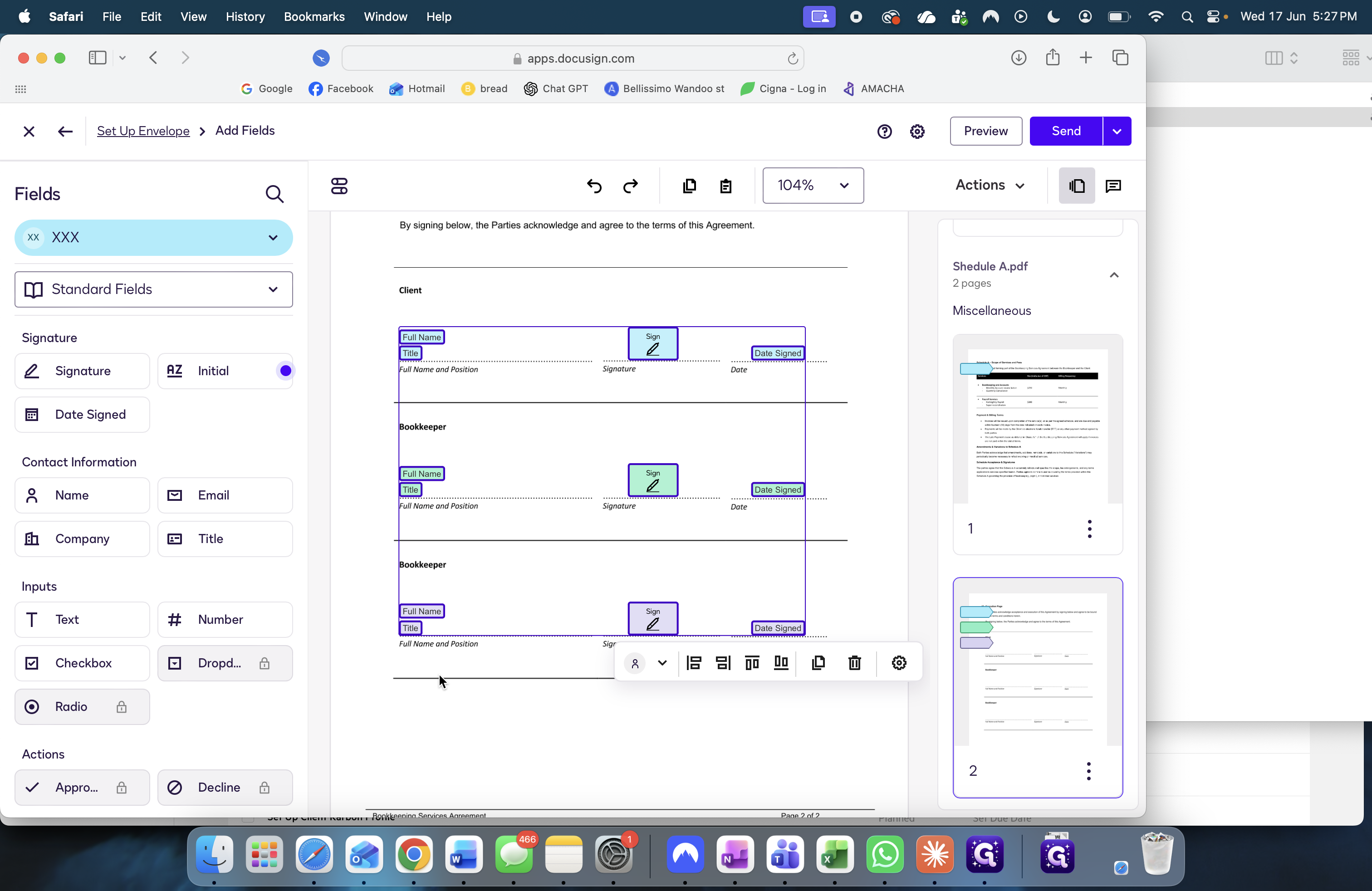Screen dimensions: 1372x891
Task: Undo the last field change
Action: (x=594, y=186)
